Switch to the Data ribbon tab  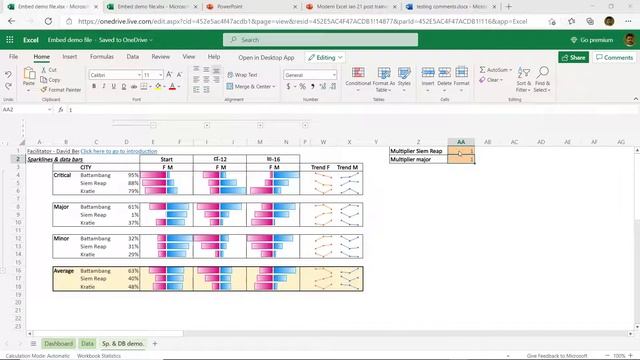tap(133, 57)
